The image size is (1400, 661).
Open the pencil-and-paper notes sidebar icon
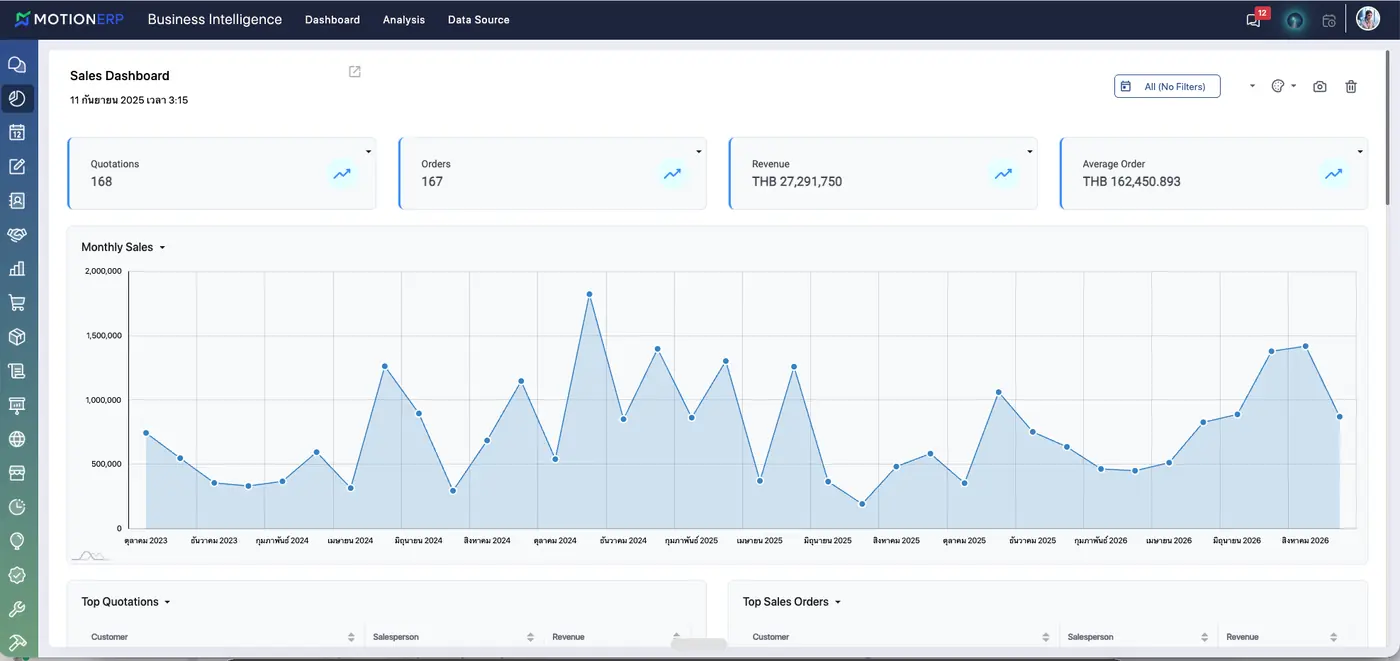[x=17, y=166]
